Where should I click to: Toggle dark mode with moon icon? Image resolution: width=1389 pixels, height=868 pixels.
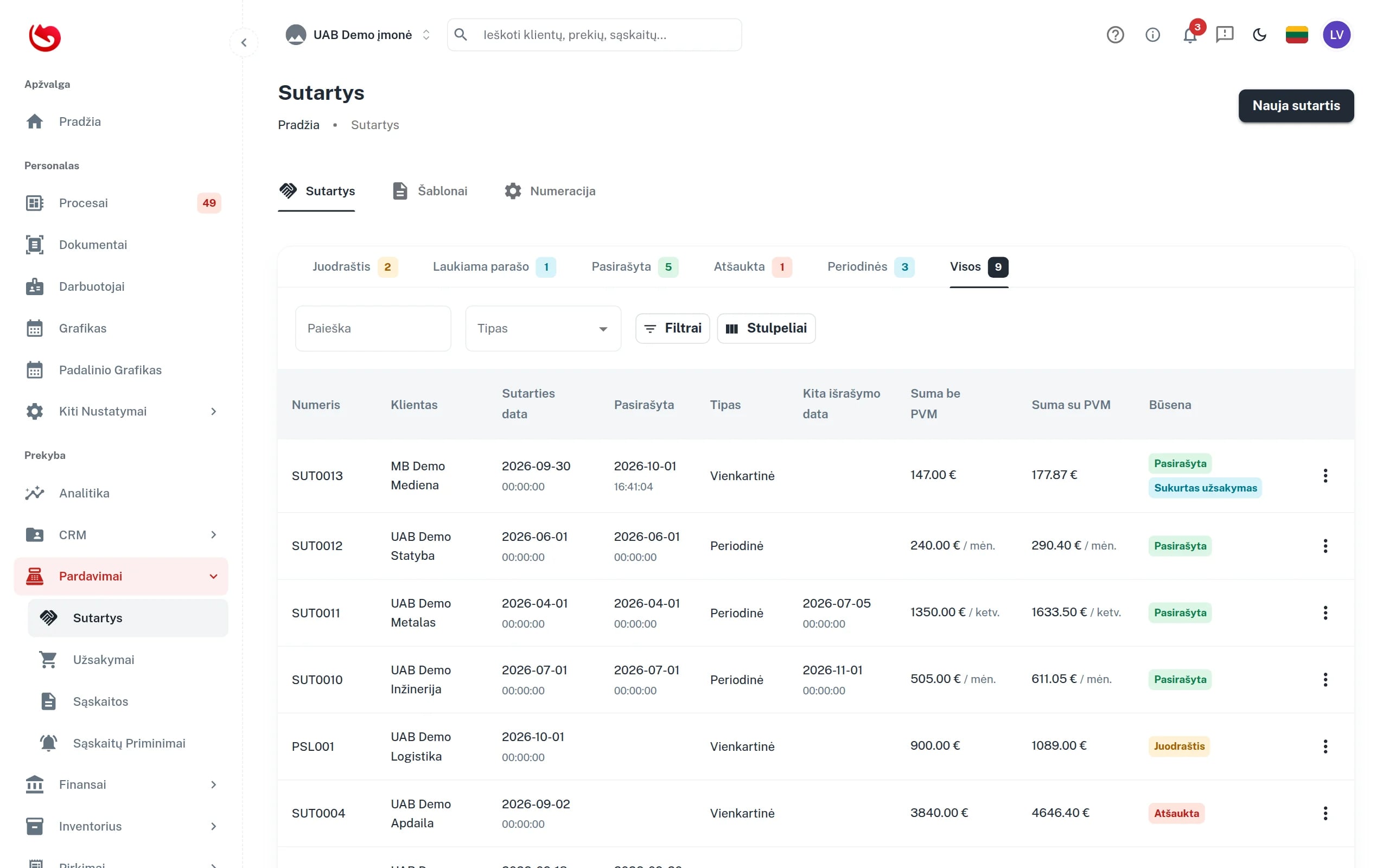[1259, 35]
